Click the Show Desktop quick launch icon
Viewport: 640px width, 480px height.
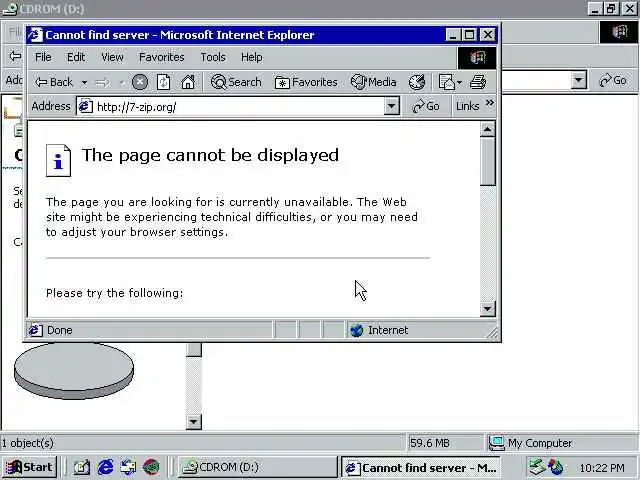(x=82, y=467)
